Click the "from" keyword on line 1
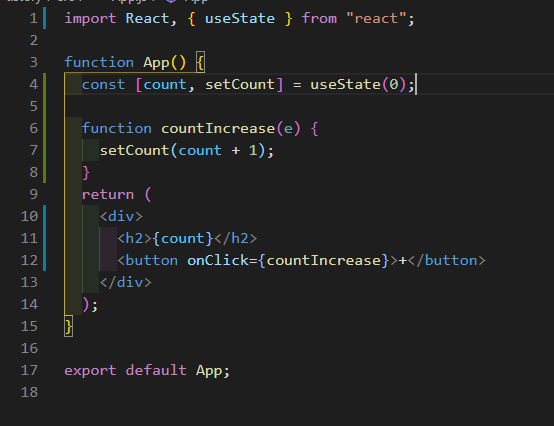 tap(319, 18)
